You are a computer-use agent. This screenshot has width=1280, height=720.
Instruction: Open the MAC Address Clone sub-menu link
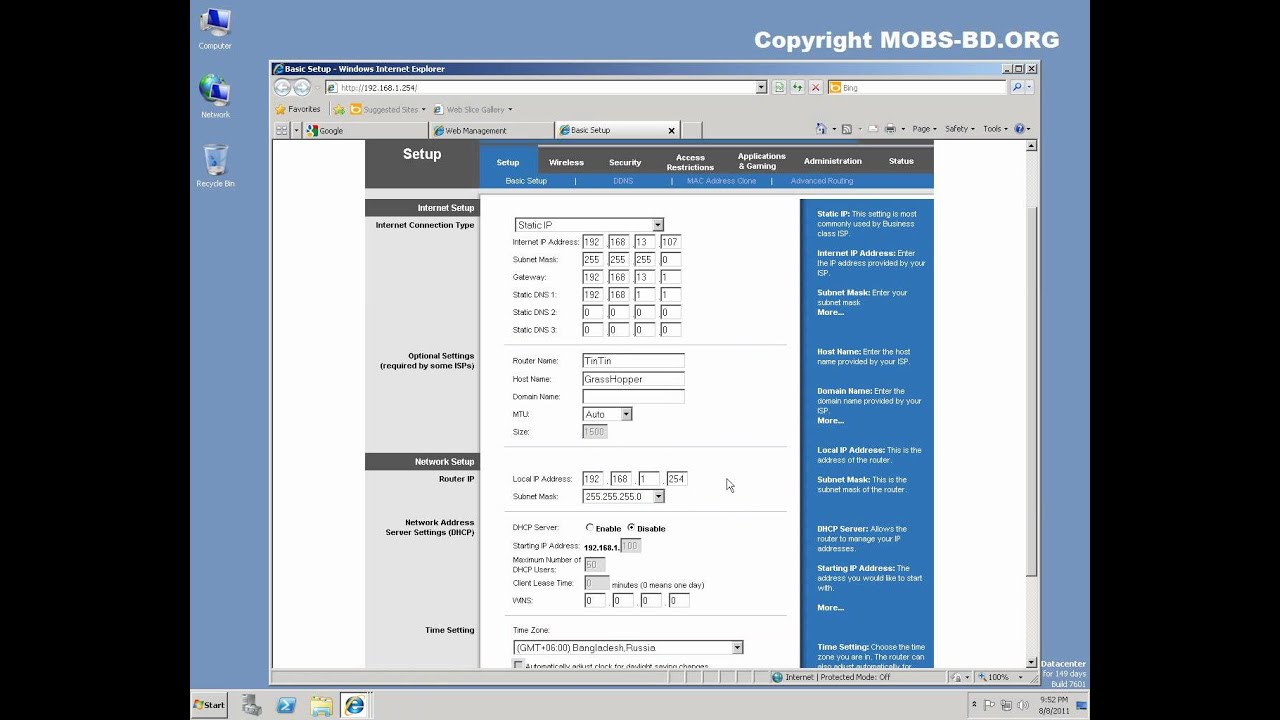721,181
